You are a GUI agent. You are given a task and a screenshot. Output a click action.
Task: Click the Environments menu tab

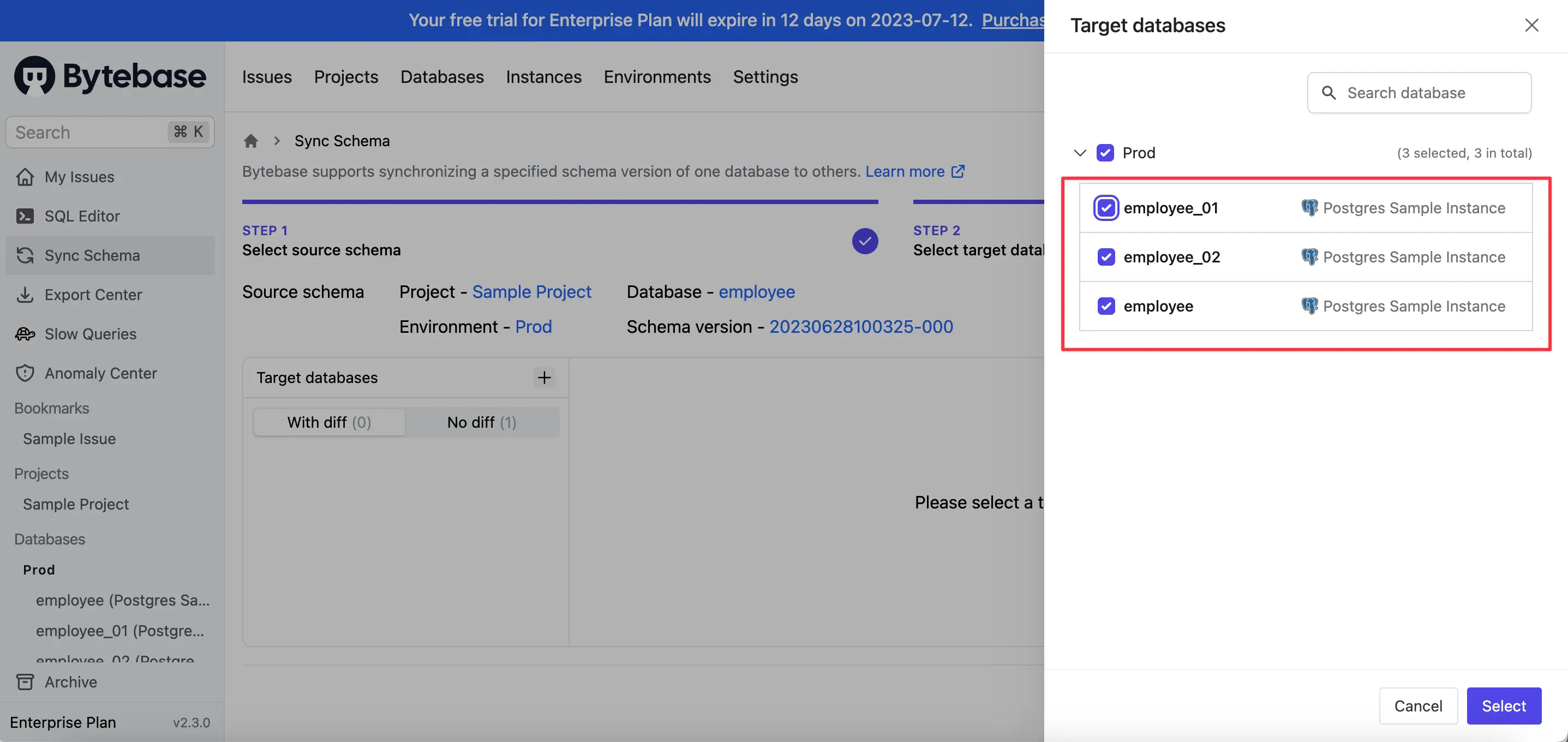coord(657,76)
